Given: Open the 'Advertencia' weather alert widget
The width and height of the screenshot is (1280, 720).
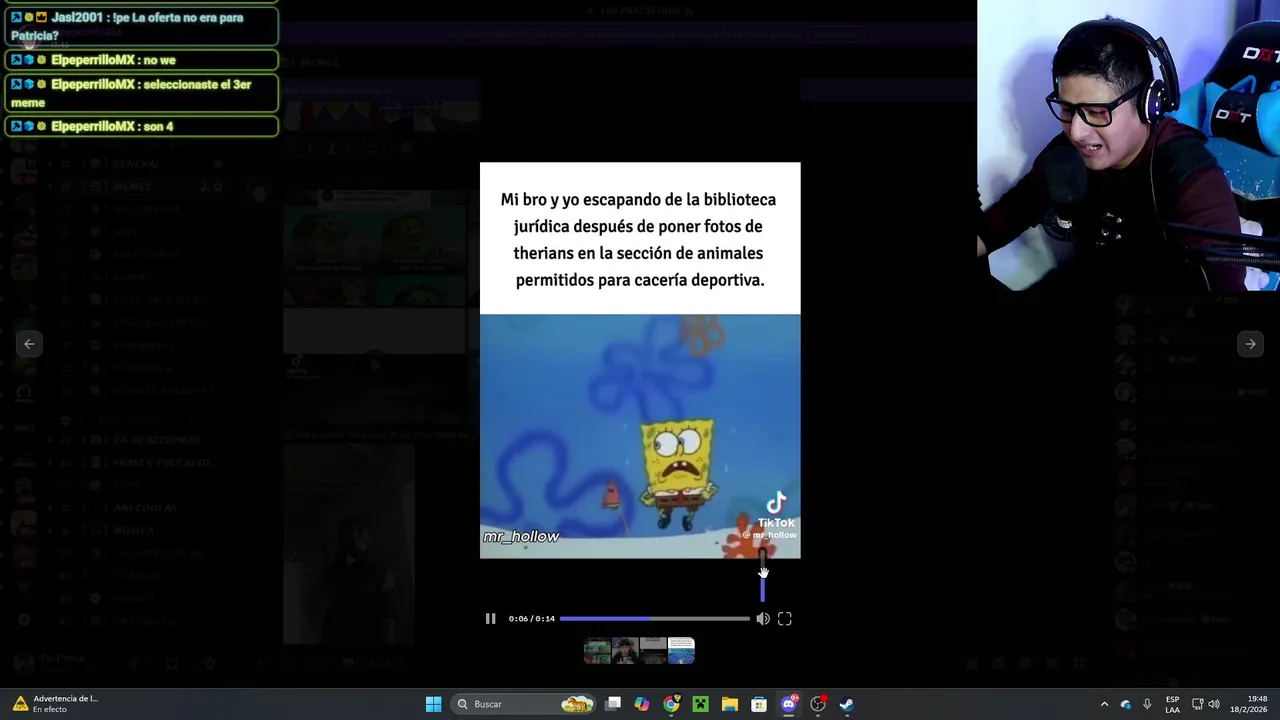Looking at the screenshot, I should tap(56, 704).
